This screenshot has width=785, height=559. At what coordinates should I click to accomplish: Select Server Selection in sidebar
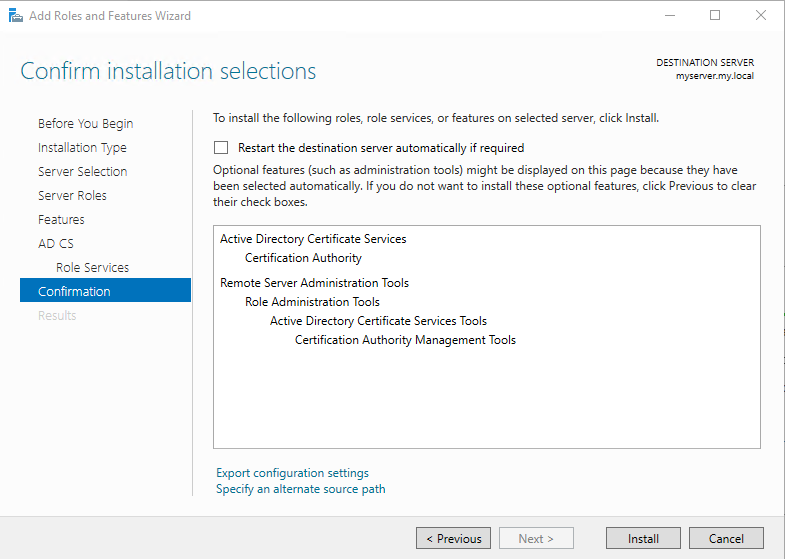pos(82,172)
